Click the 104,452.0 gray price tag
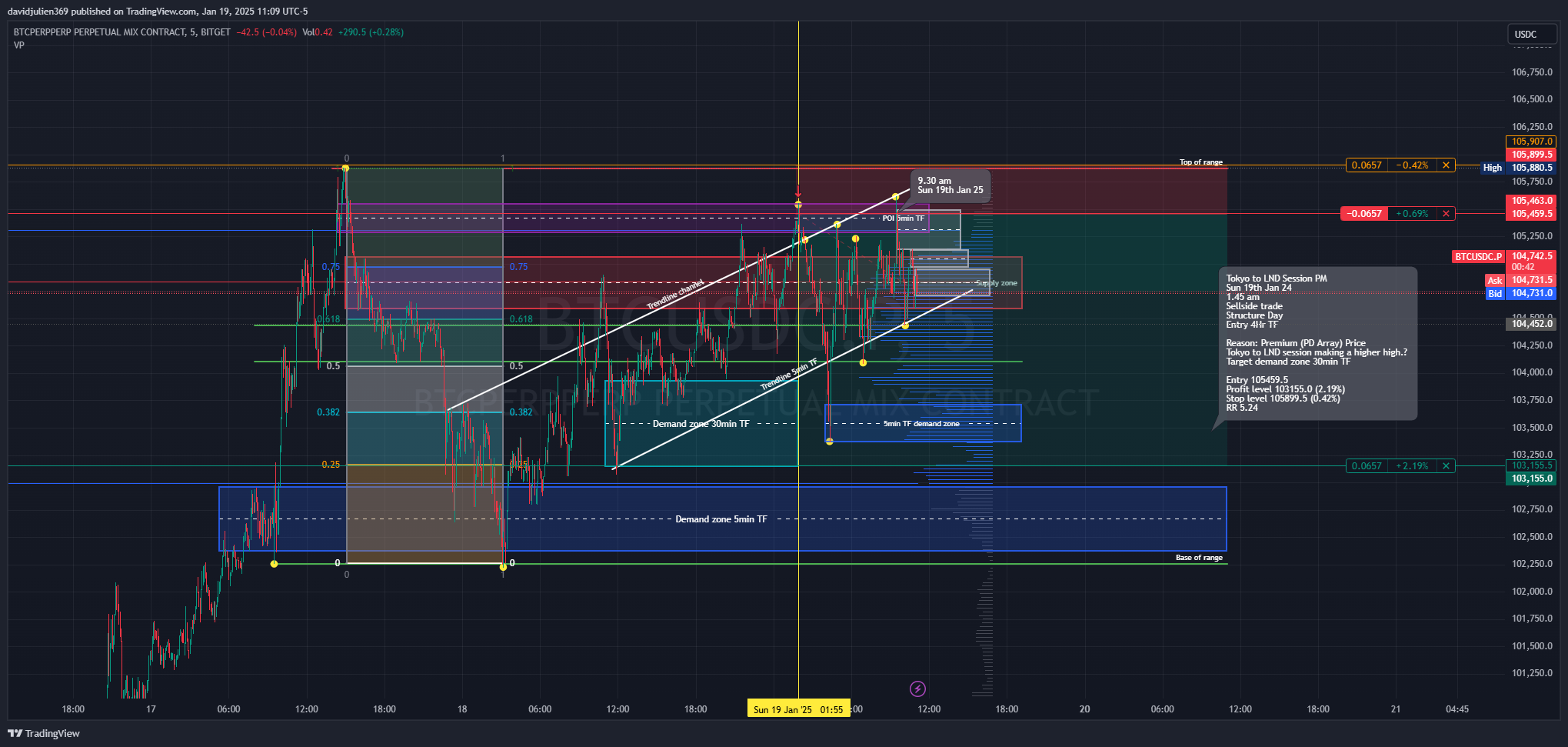This screenshot has width=1568, height=747. (x=1531, y=324)
